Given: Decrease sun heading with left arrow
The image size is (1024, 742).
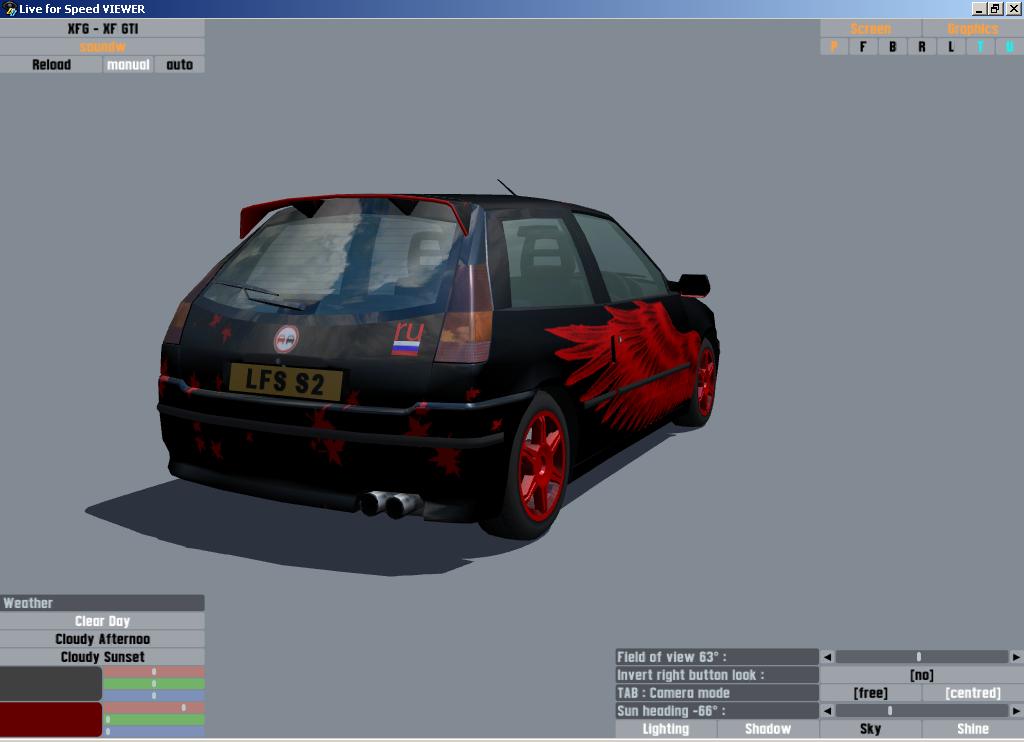Looking at the screenshot, I should (x=827, y=711).
